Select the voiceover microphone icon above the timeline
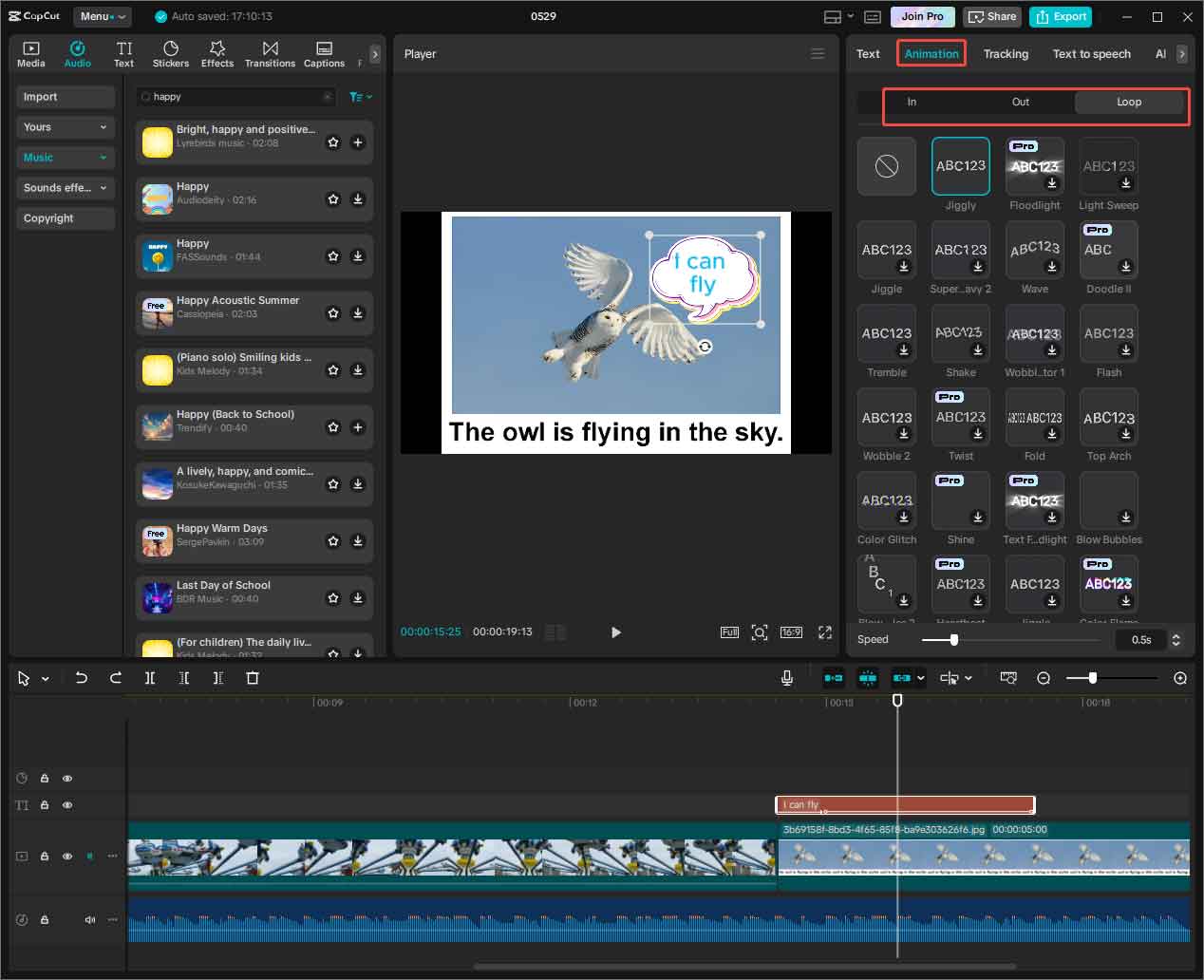Image resolution: width=1204 pixels, height=980 pixels. point(786,678)
